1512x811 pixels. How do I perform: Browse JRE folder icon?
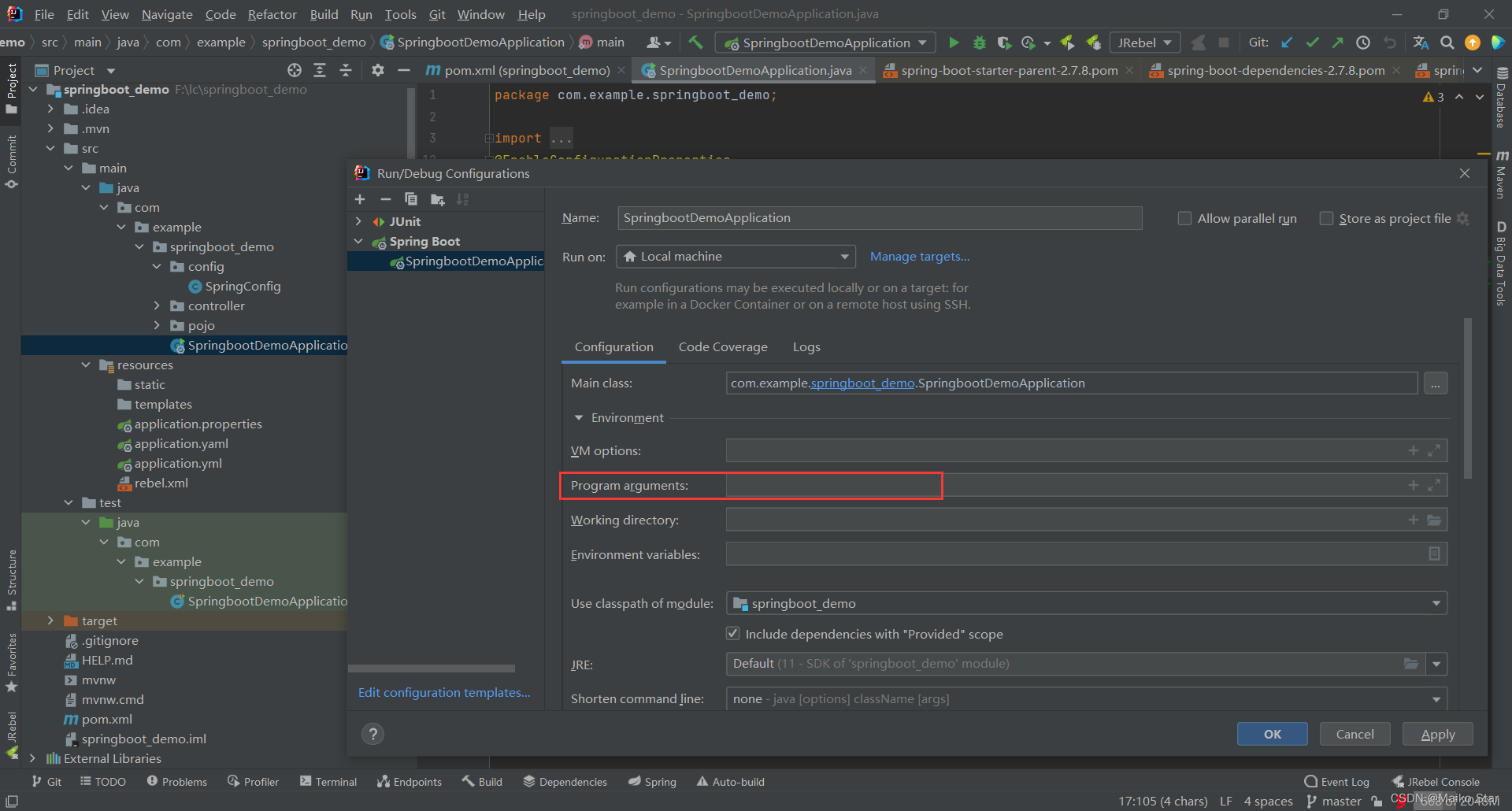coord(1411,664)
